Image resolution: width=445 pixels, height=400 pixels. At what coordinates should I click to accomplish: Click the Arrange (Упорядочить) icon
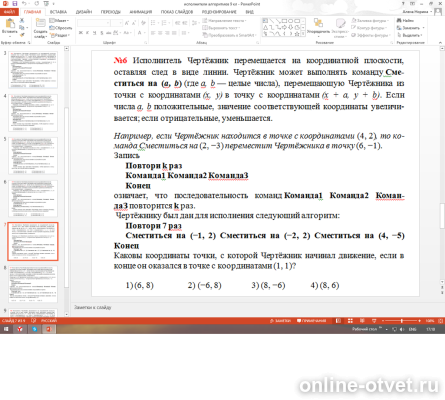[318, 23]
